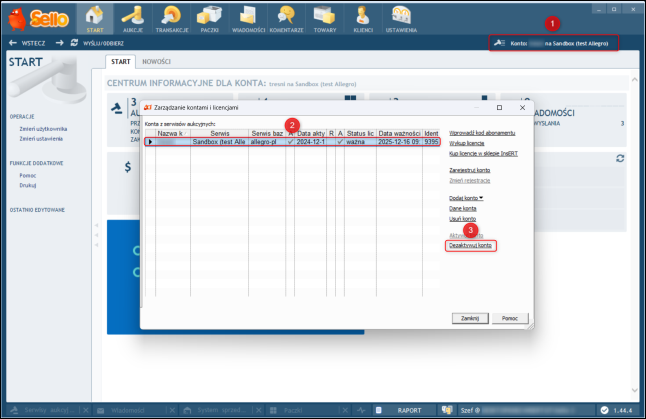Click Zmień ustawienia in the sidebar
The height and width of the screenshot is (419, 646).
(41, 139)
